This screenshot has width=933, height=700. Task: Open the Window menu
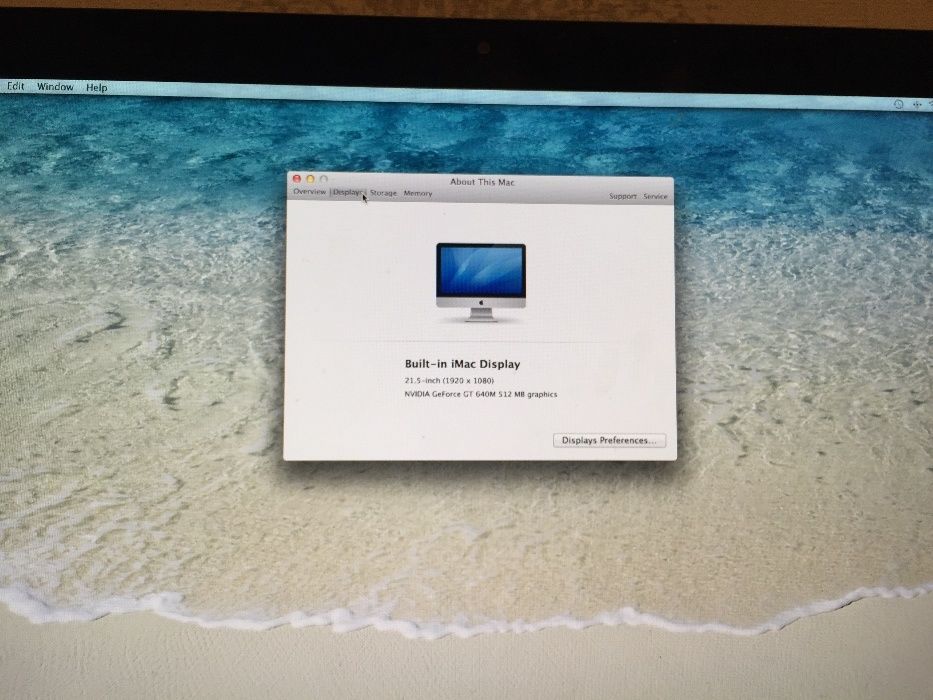tap(55, 86)
